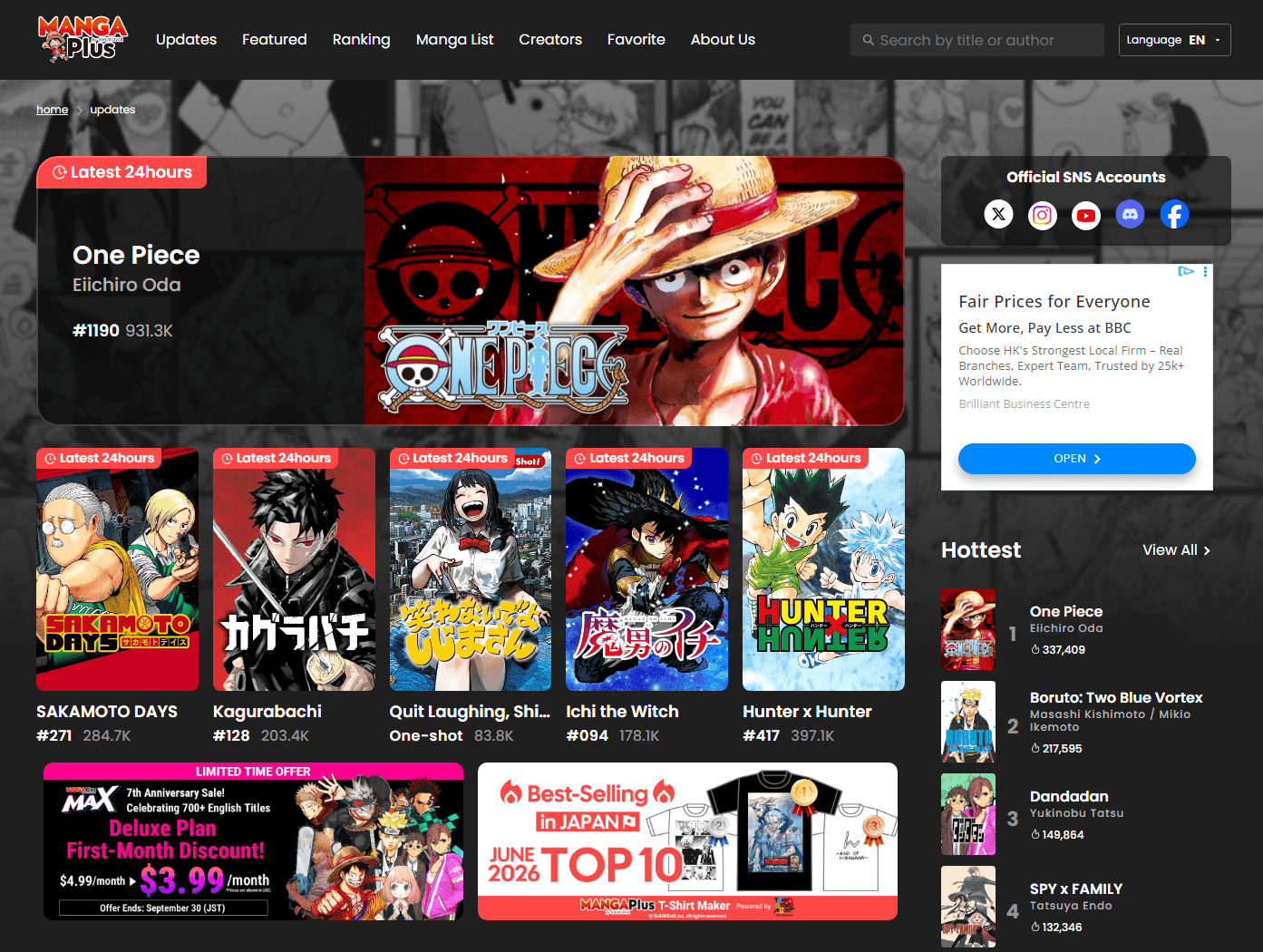
Task: Click the OPEN button in the ad
Action: coord(1076,459)
